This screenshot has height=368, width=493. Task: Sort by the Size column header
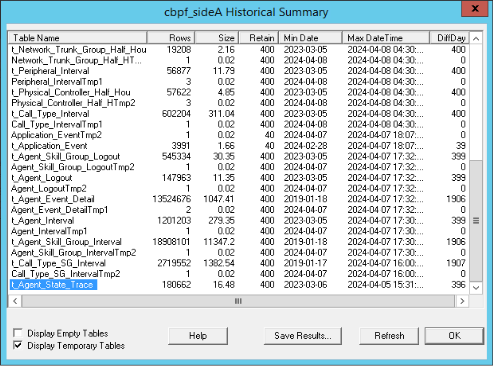(x=217, y=38)
